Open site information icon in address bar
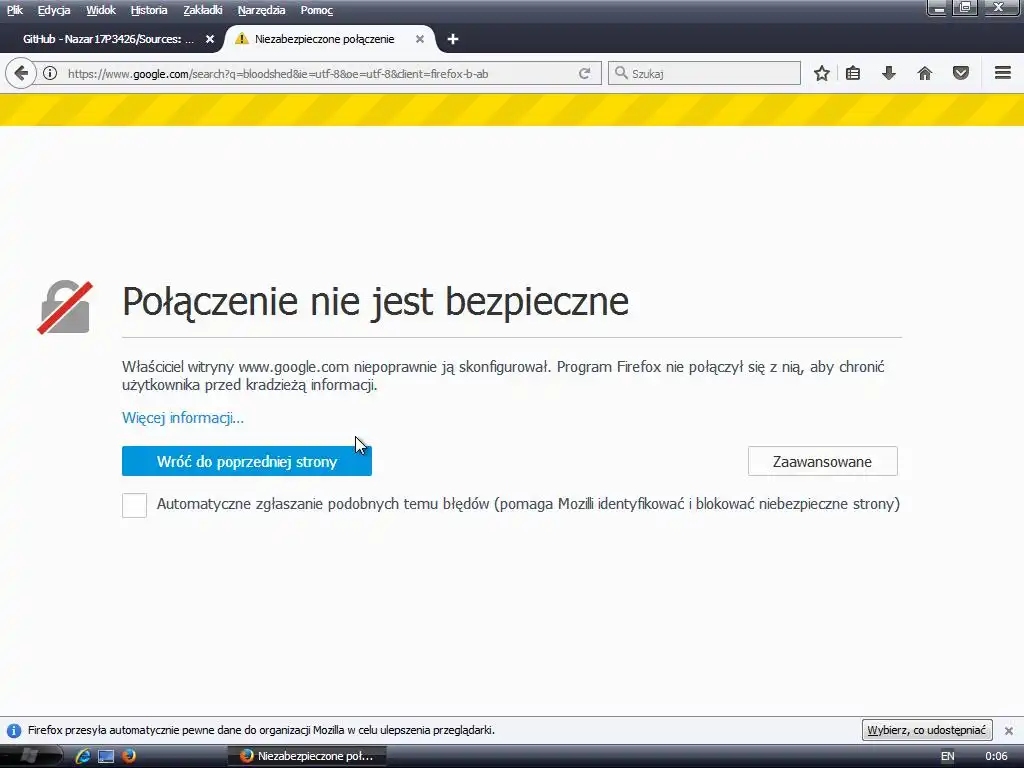Viewport: 1024px width, 768px height. (x=50, y=73)
